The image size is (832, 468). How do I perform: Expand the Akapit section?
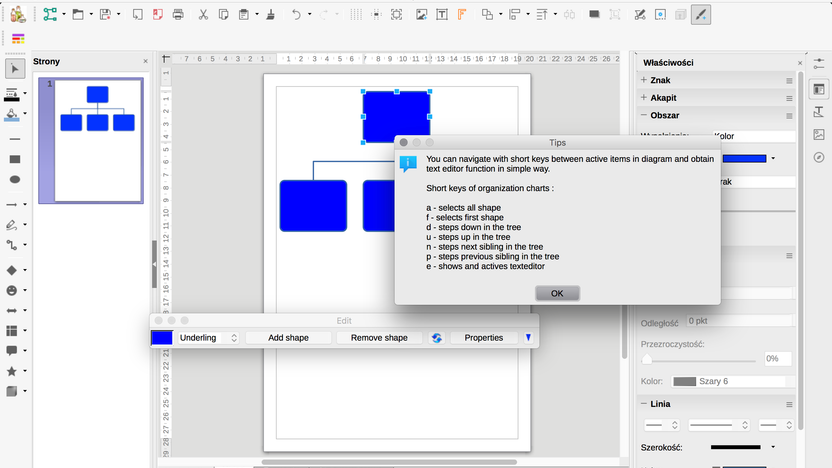(644, 98)
